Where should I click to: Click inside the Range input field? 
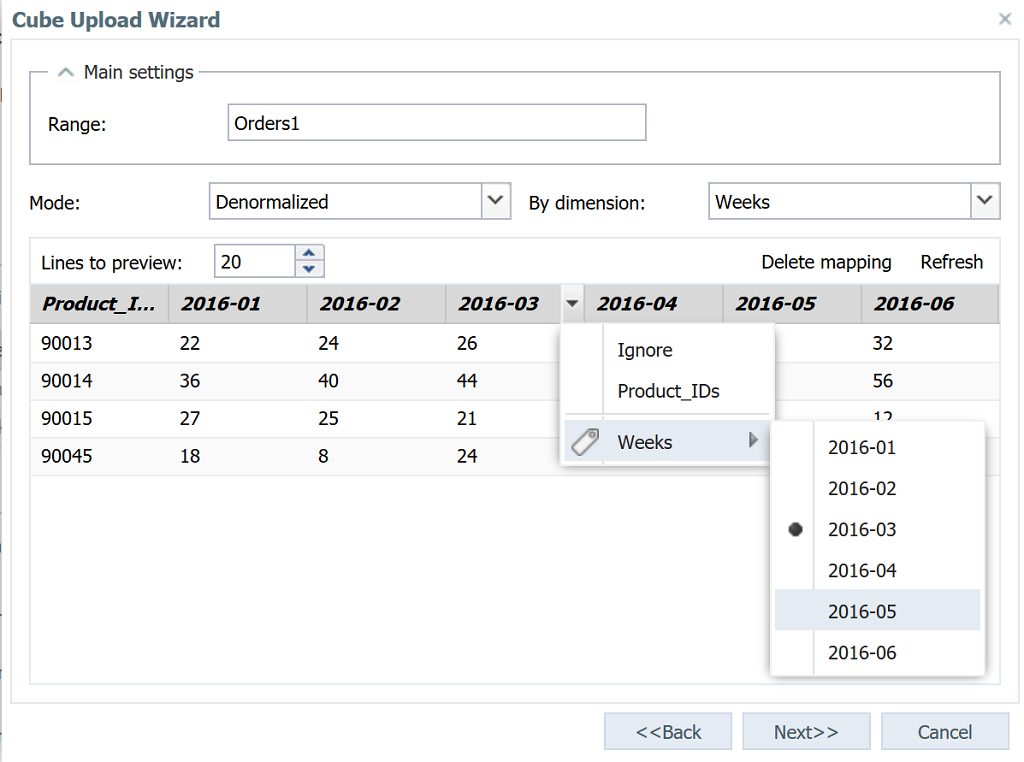(436, 123)
